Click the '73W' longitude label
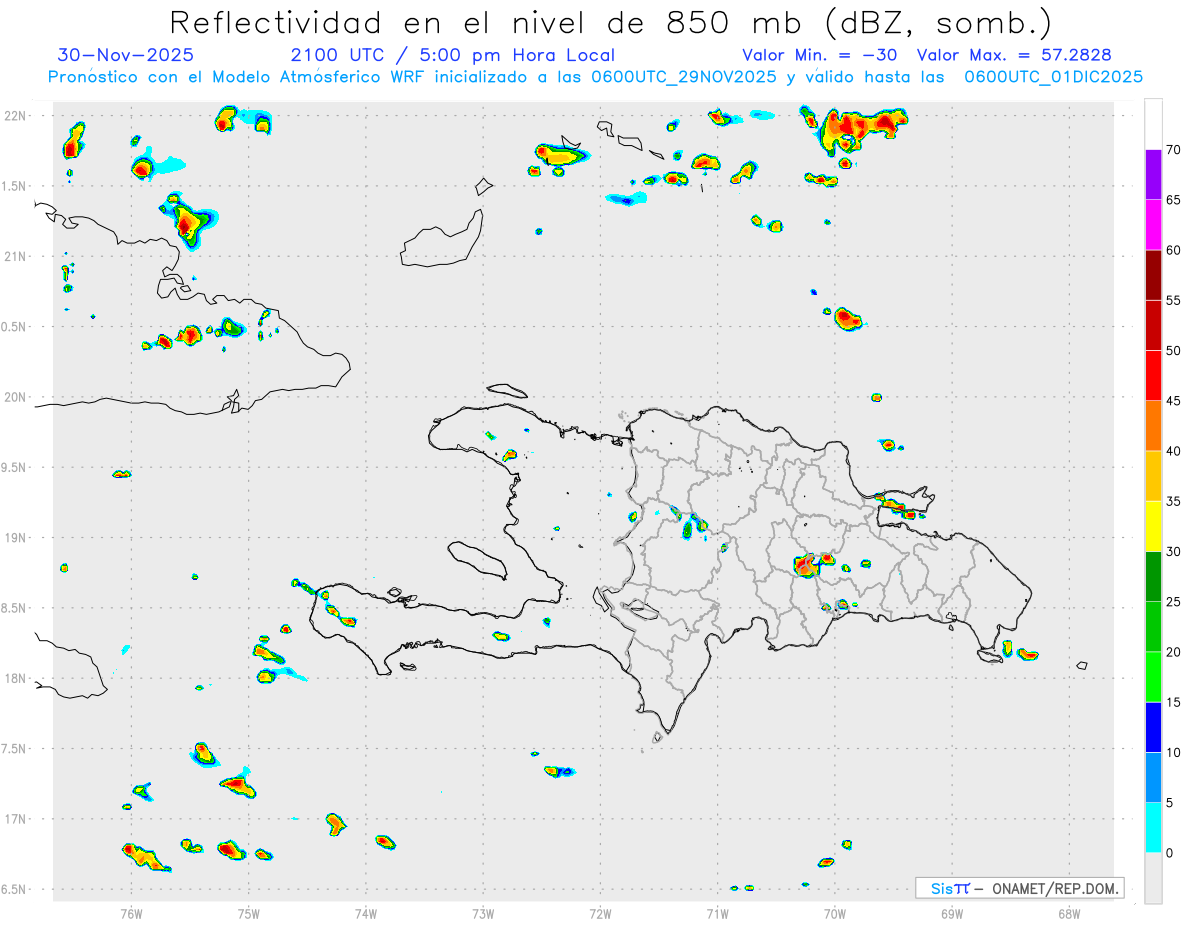This screenshot has height=927, width=1200. (x=483, y=913)
